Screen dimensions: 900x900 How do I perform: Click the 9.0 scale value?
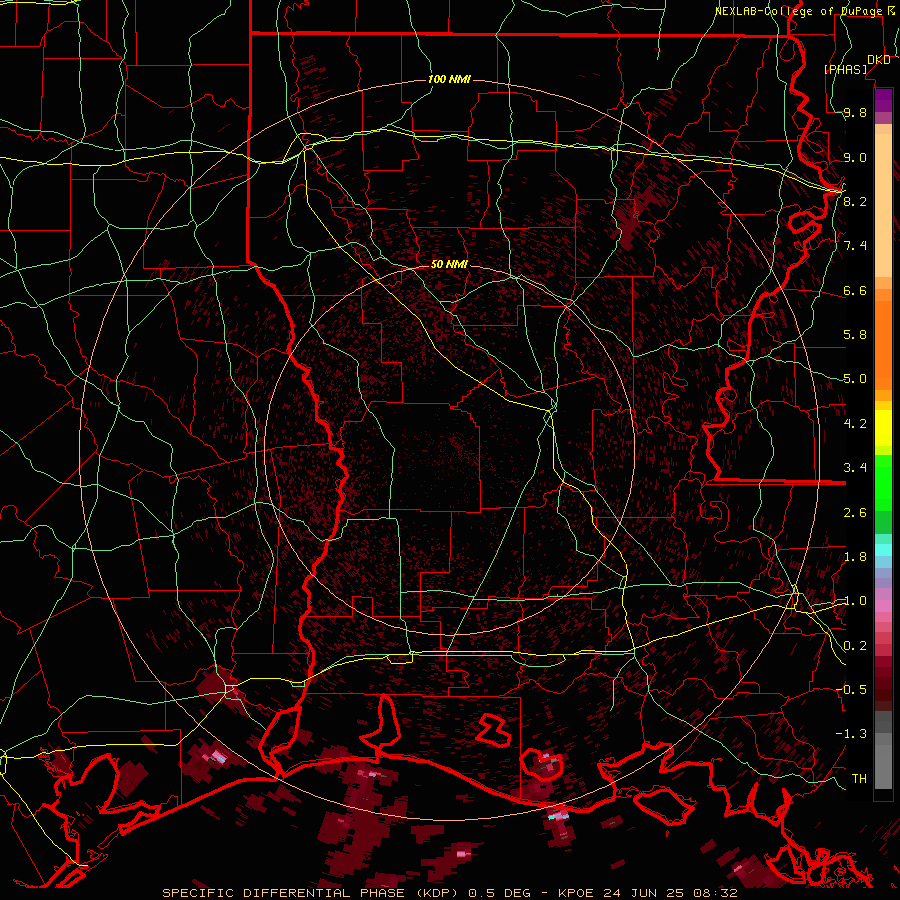855,157
